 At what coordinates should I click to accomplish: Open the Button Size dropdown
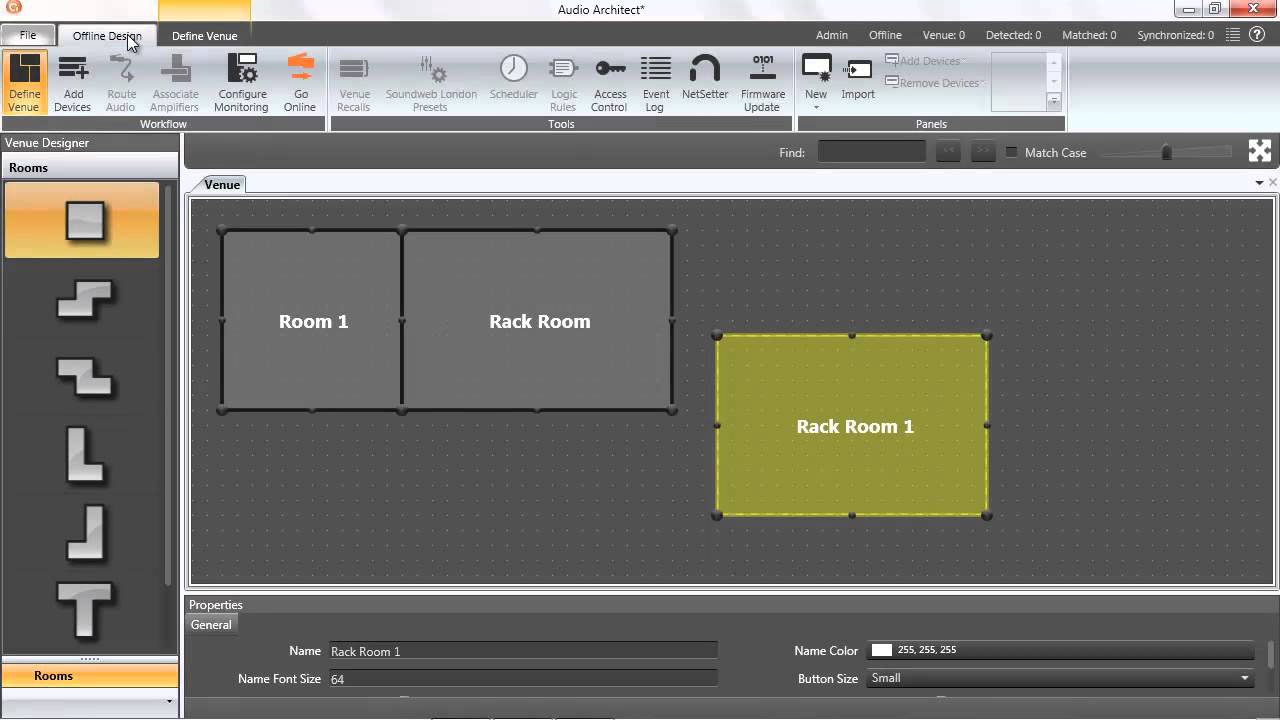coord(1061,678)
